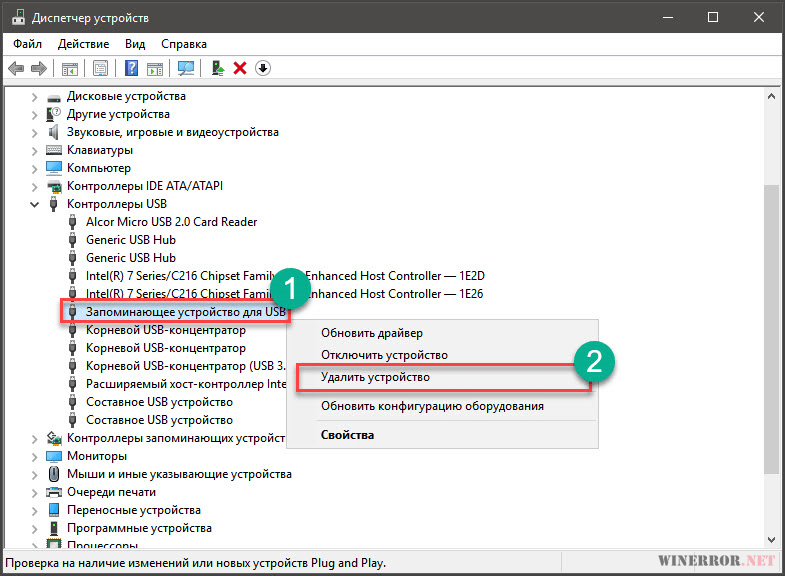
Task: Click the mouse icon beside Мыши и иные
Action: click(x=54, y=474)
